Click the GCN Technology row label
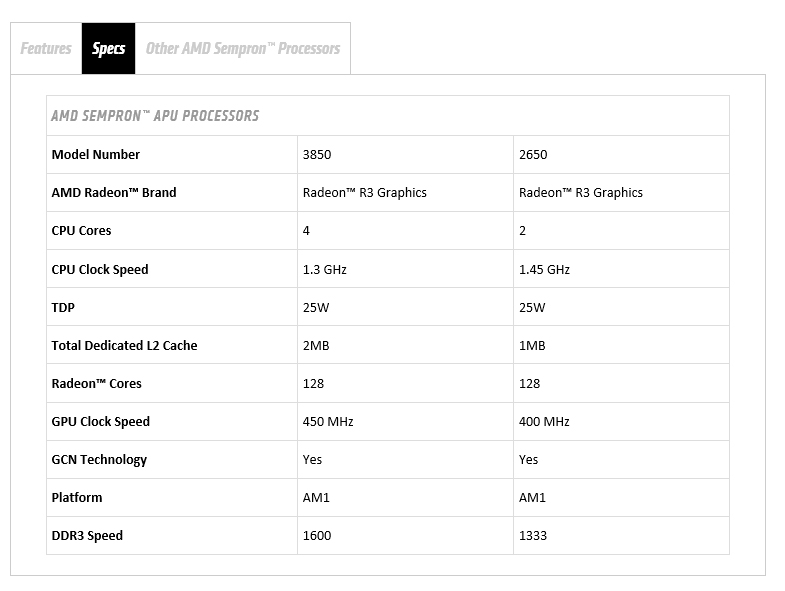The height and width of the screenshot is (591, 785). coord(99,460)
